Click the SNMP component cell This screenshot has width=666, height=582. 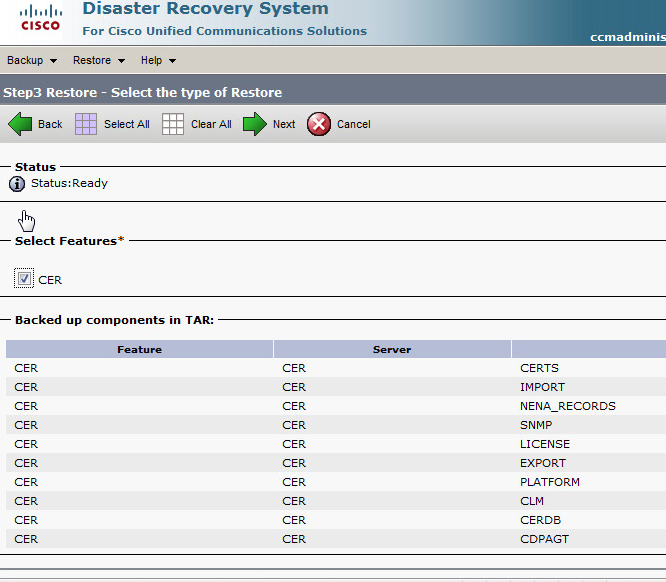click(536, 425)
